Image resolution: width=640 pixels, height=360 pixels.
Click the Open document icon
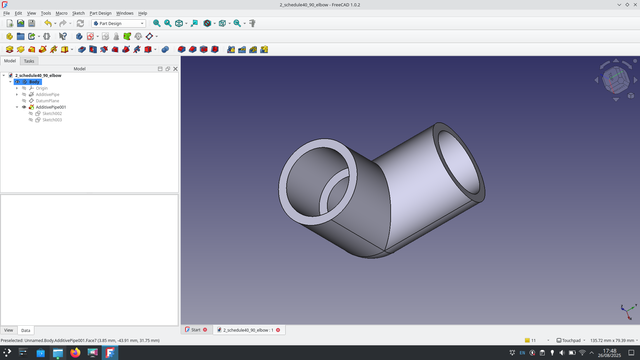[20, 23]
